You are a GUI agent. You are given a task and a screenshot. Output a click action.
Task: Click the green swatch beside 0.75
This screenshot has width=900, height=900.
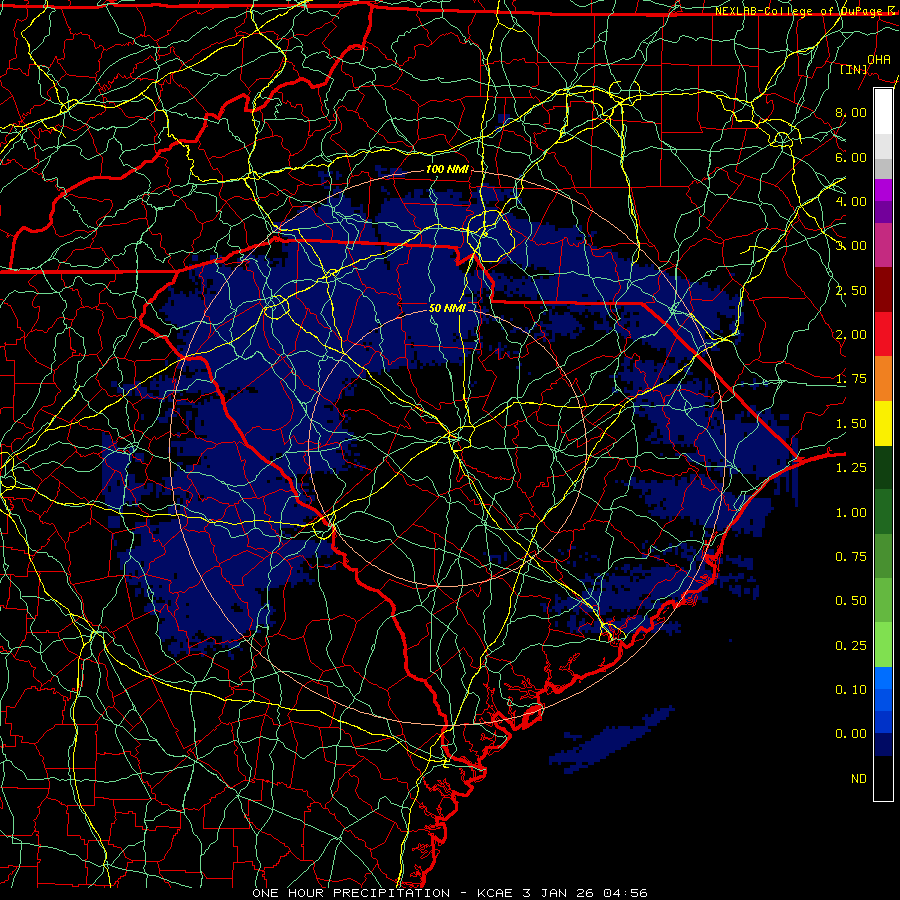pyautogui.click(x=883, y=556)
